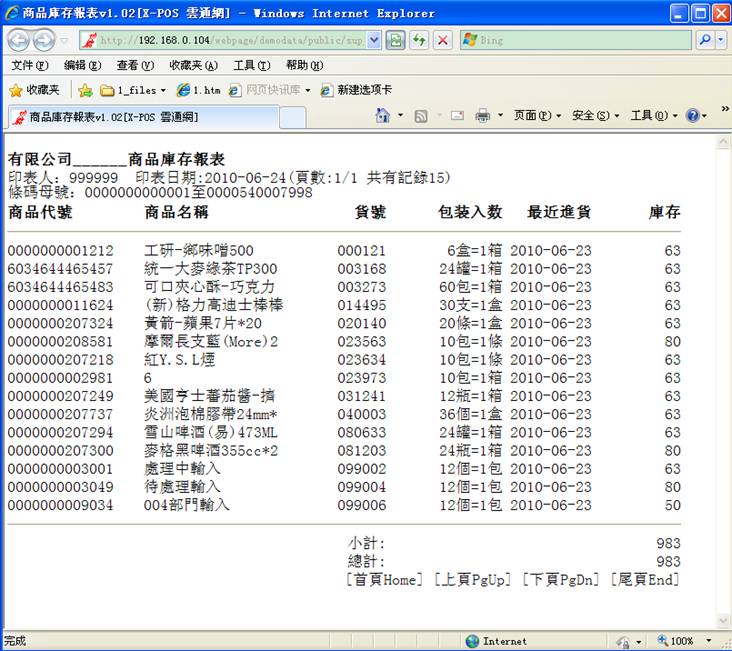Screen dimensions: 732x651
Task: Click the search magnifier button
Action: tap(705, 40)
